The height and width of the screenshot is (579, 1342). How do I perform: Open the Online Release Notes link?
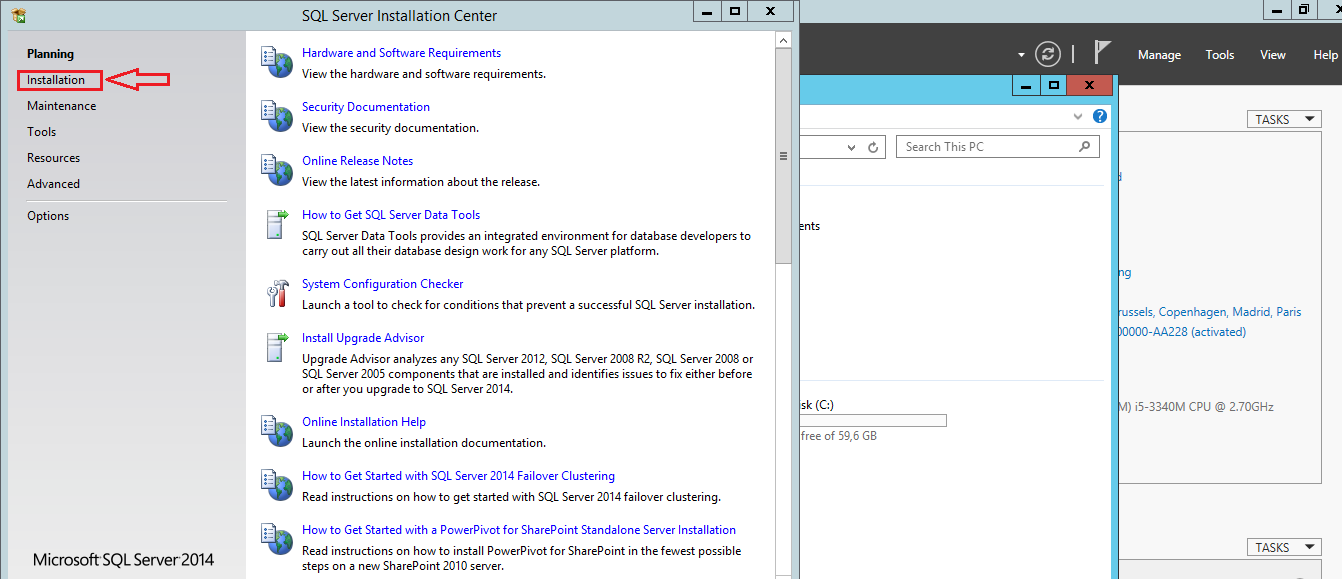(x=357, y=161)
